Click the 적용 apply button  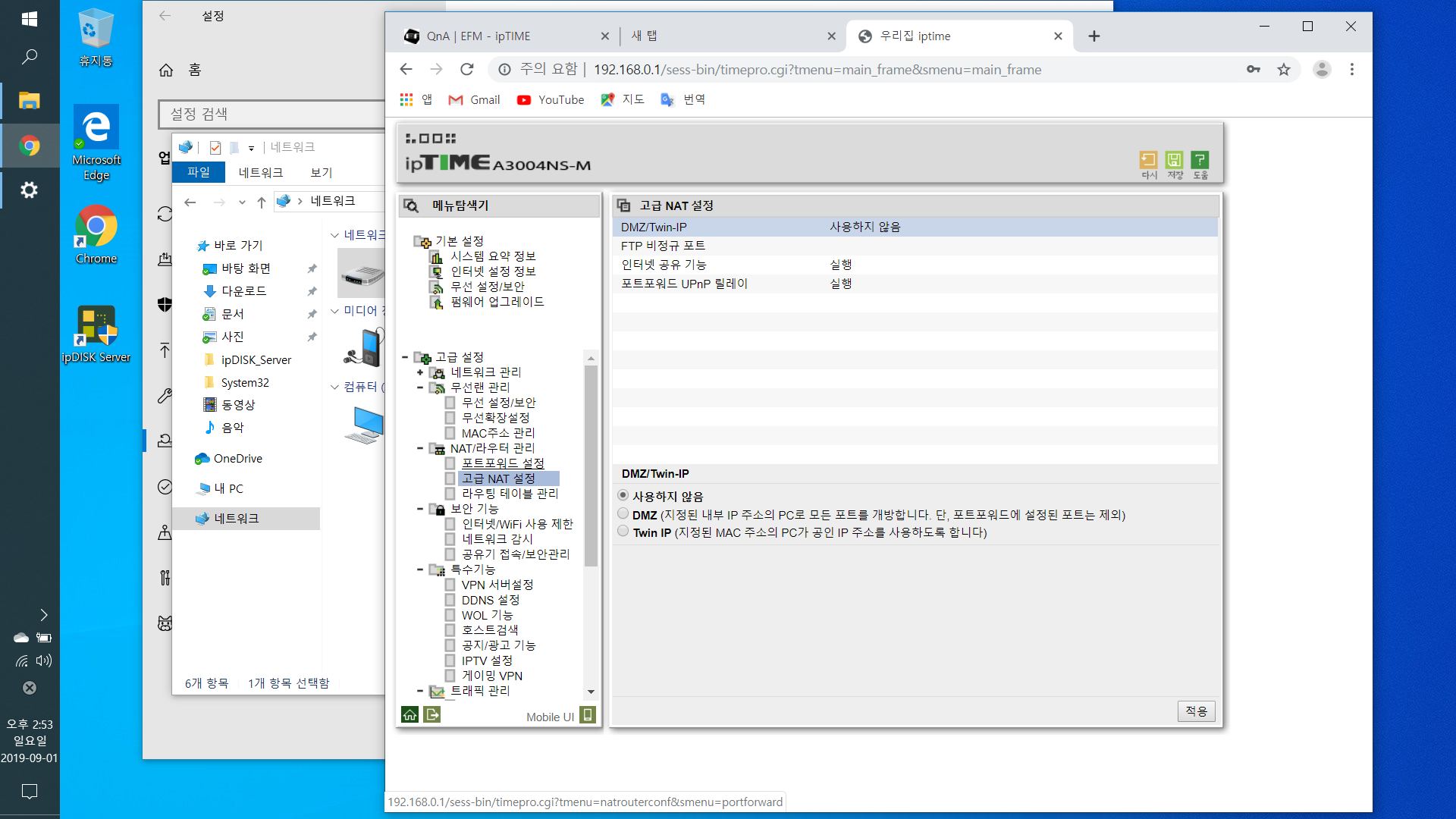1197,711
